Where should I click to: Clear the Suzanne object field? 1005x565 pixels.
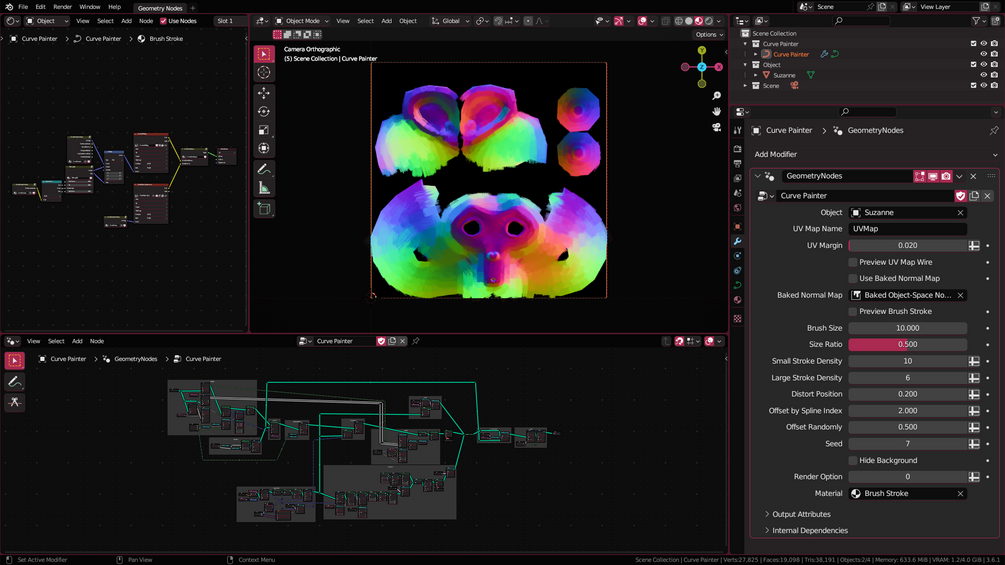tap(960, 213)
